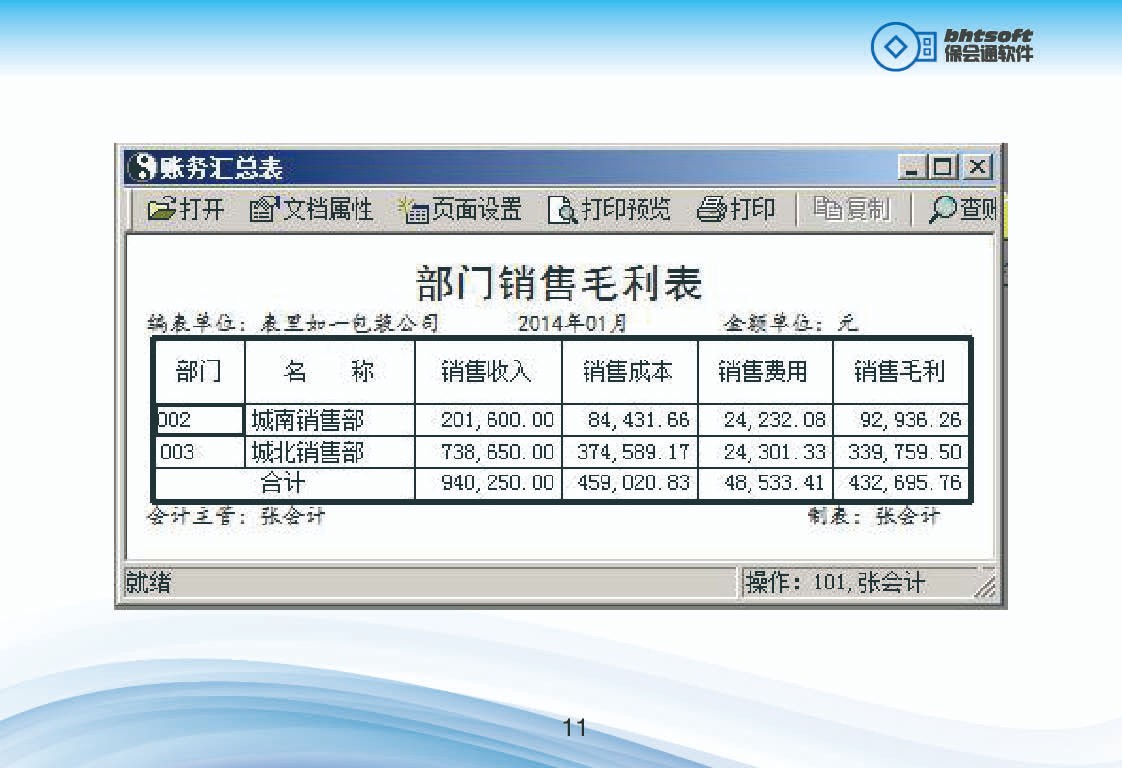
Task: Click the total gross profit 432,695.76 cell
Action: pyautogui.click(x=903, y=484)
